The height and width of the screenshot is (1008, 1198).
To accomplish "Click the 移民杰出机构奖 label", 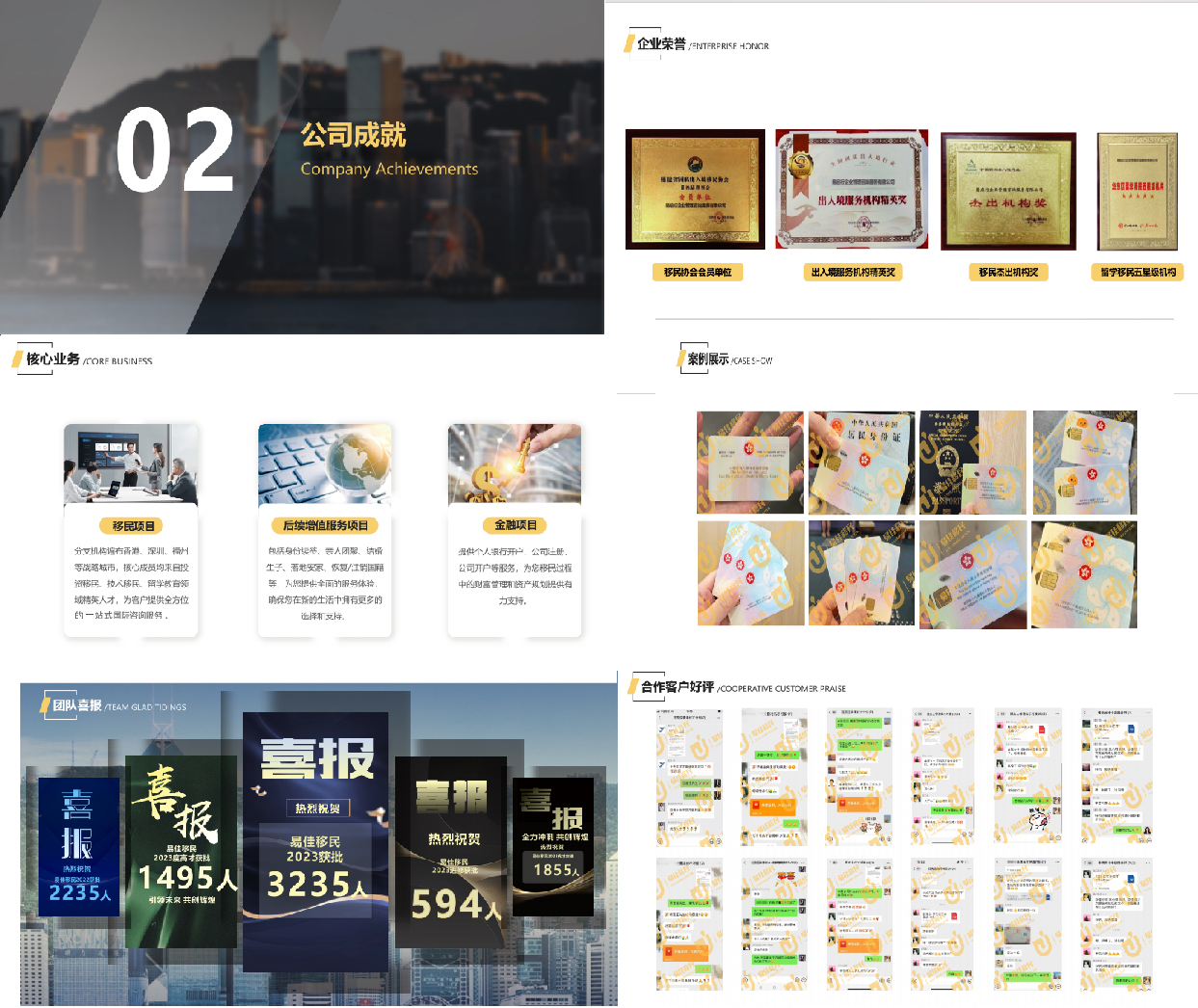I will point(1008,273).
